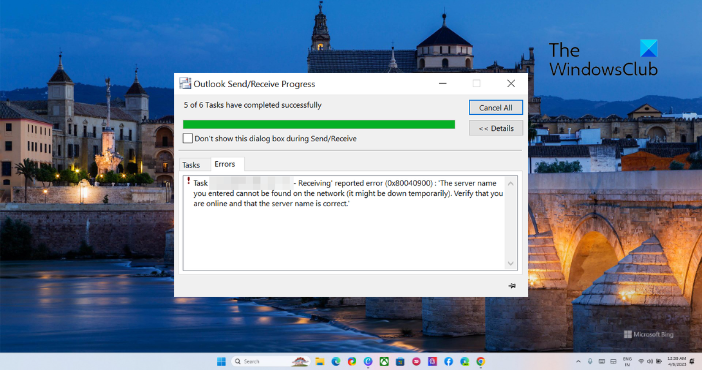Open the notification bell icon
Image resolution: width=702 pixels, height=370 pixels.
point(692,361)
